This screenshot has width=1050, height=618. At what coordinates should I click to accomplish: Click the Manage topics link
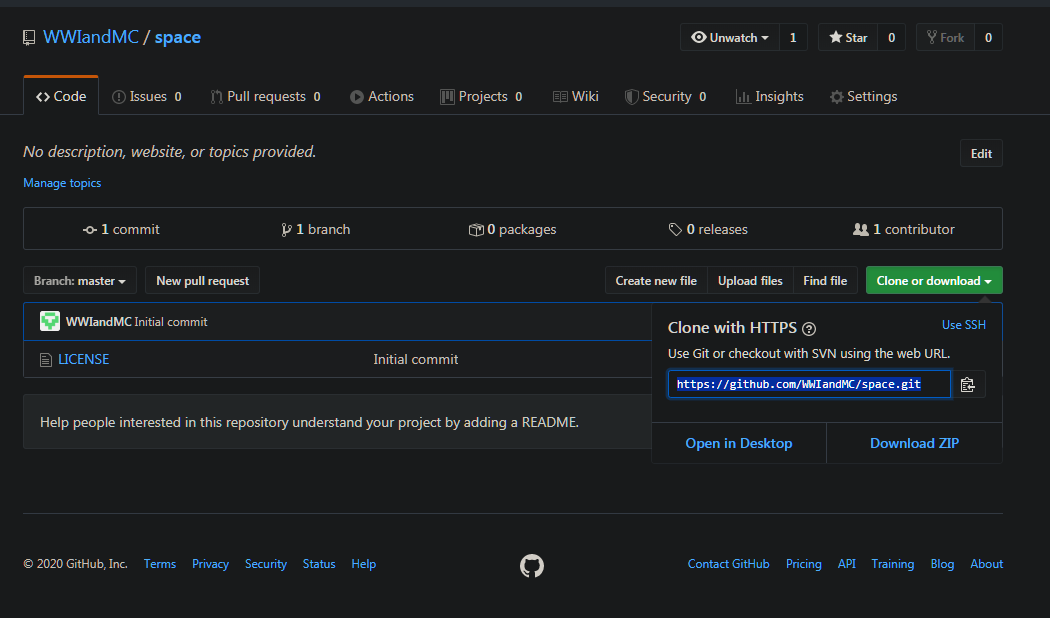tap(62, 183)
